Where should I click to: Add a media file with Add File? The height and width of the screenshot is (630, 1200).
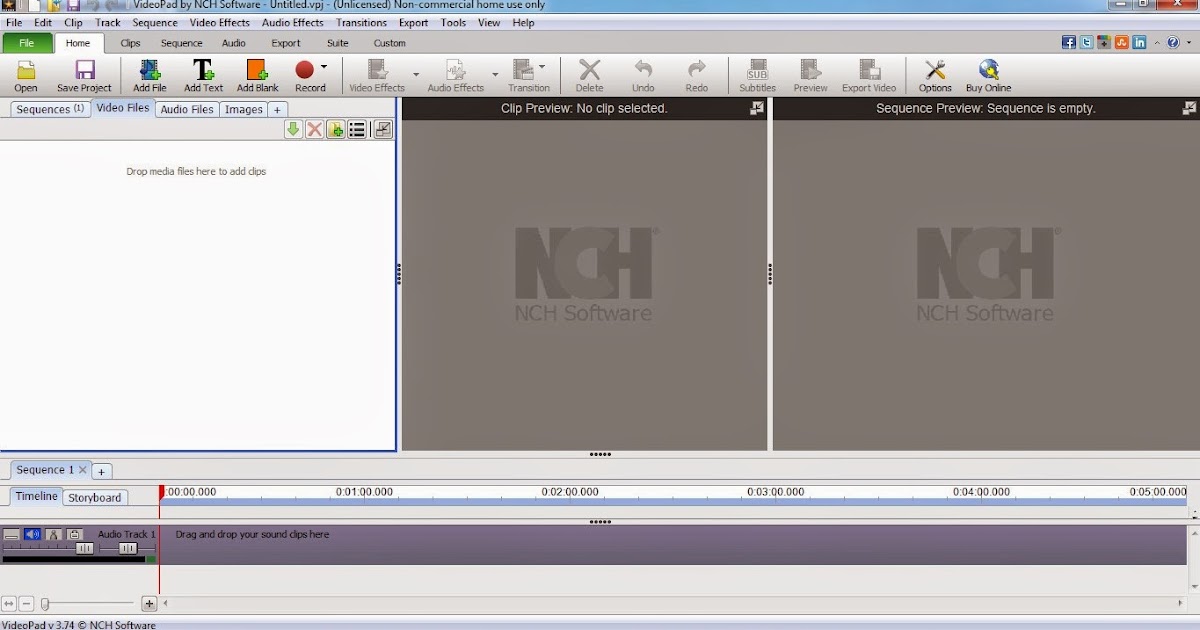click(x=150, y=76)
